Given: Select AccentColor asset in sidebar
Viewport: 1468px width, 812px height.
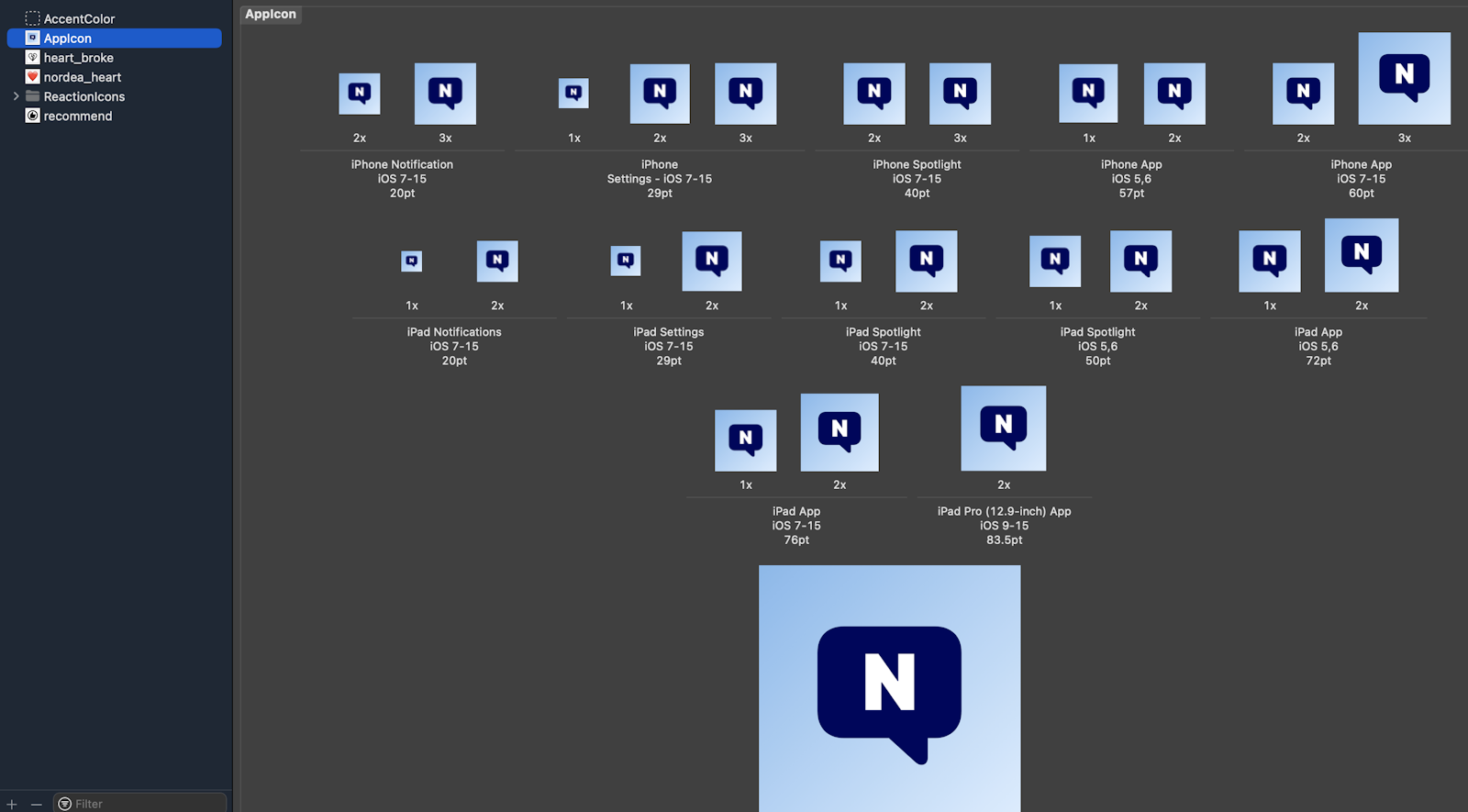Looking at the screenshot, I should click(79, 18).
